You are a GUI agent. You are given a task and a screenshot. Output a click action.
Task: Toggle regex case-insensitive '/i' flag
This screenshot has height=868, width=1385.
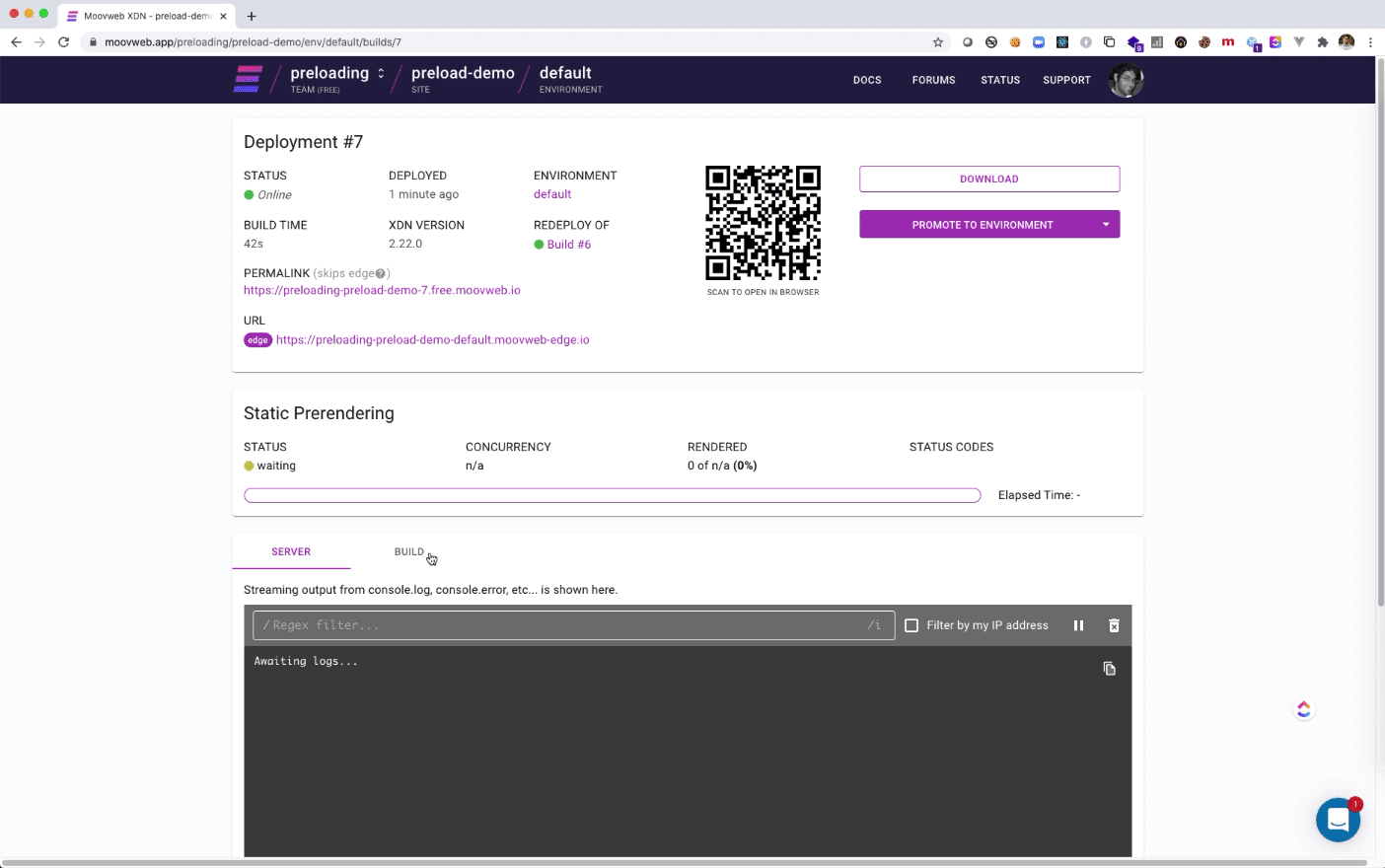click(x=874, y=625)
